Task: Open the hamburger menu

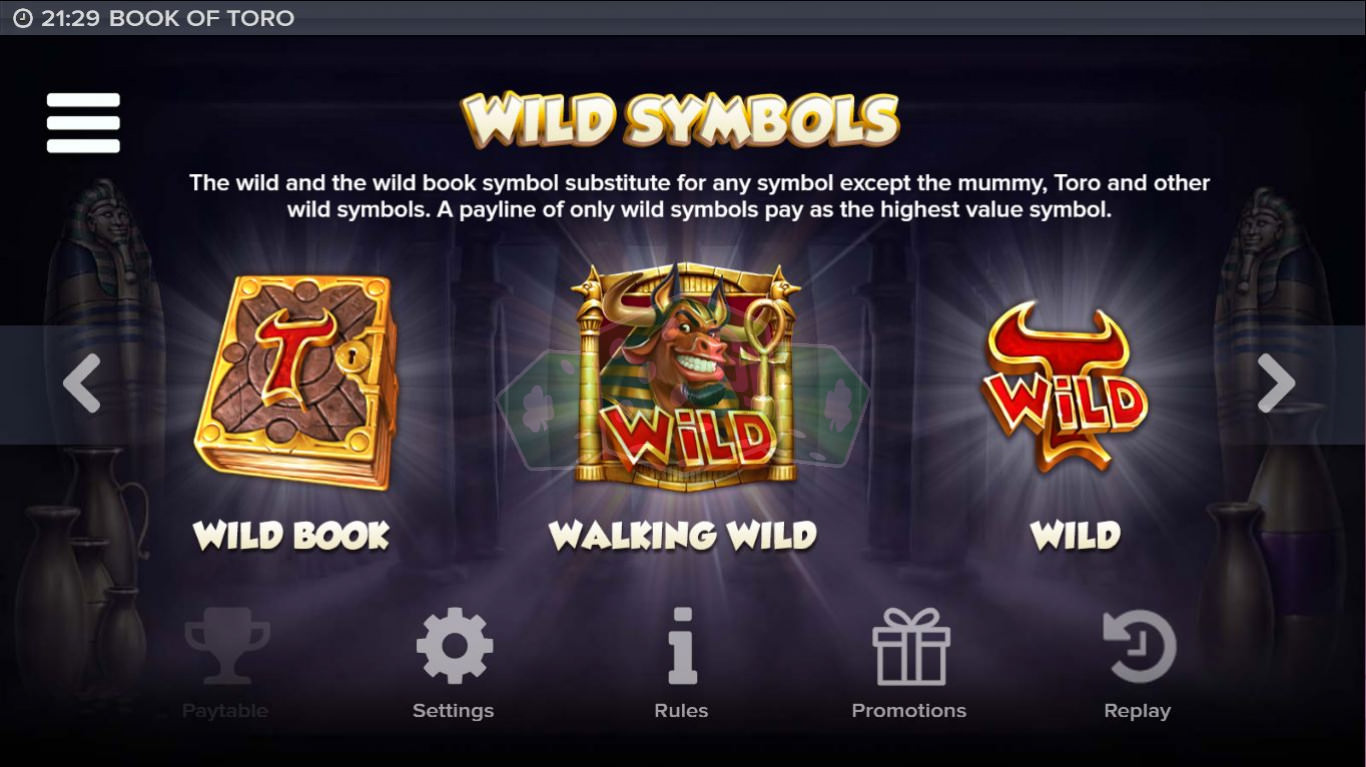Action: (83, 123)
